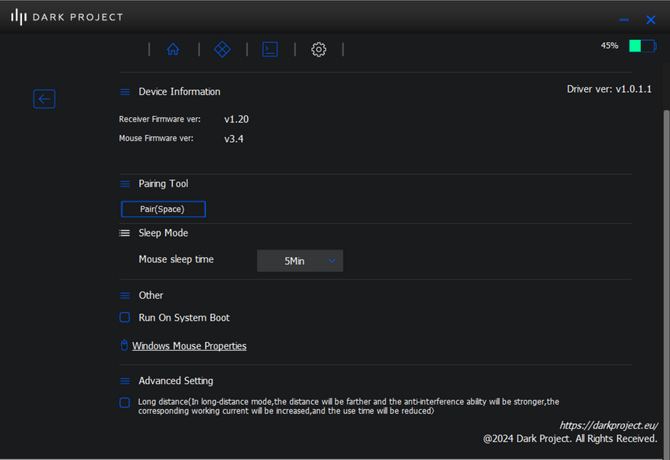This screenshot has height=460, width=670.
Task: Open the macro terminal icon
Action: click(270, 50)
